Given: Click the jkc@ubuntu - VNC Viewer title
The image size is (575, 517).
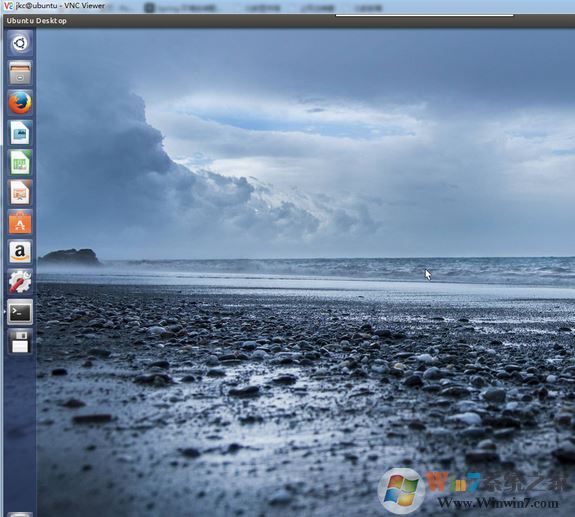Looking at the screenshot, I should (x=60, y=6).
